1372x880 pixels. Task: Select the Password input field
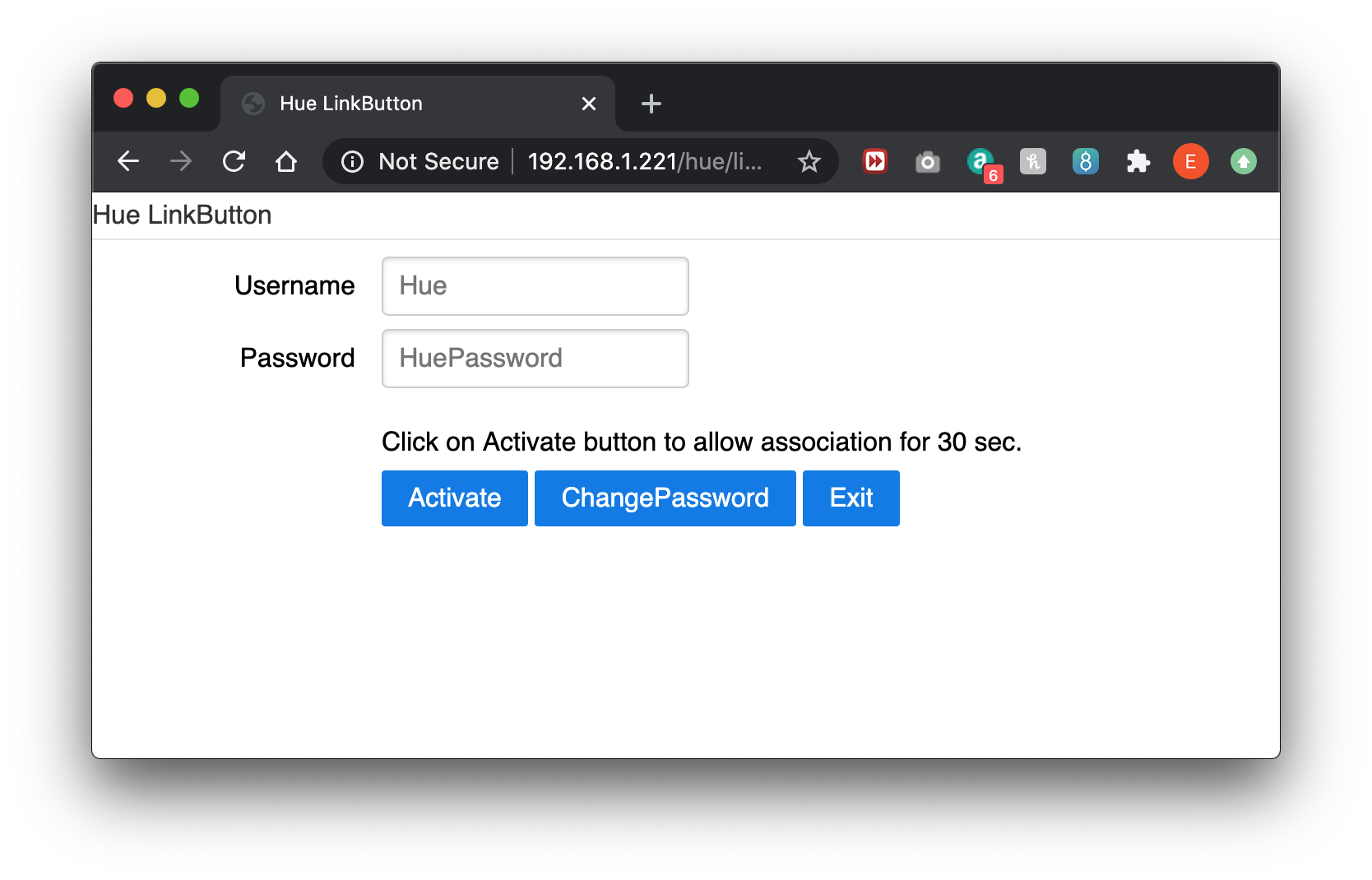[535, 359]
